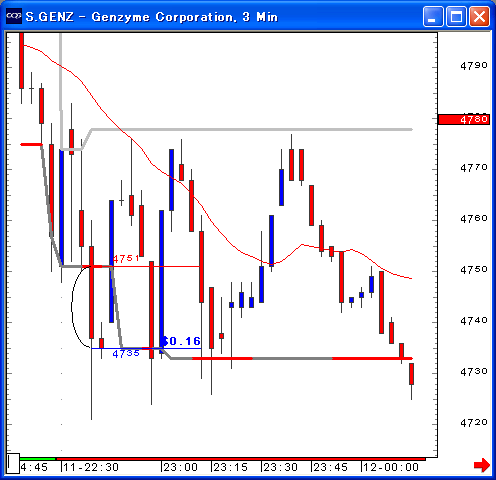Select the 4751 red price level label
Viewport: 496px width, 480px height.
pyautogui.click(x=126, y=258)
